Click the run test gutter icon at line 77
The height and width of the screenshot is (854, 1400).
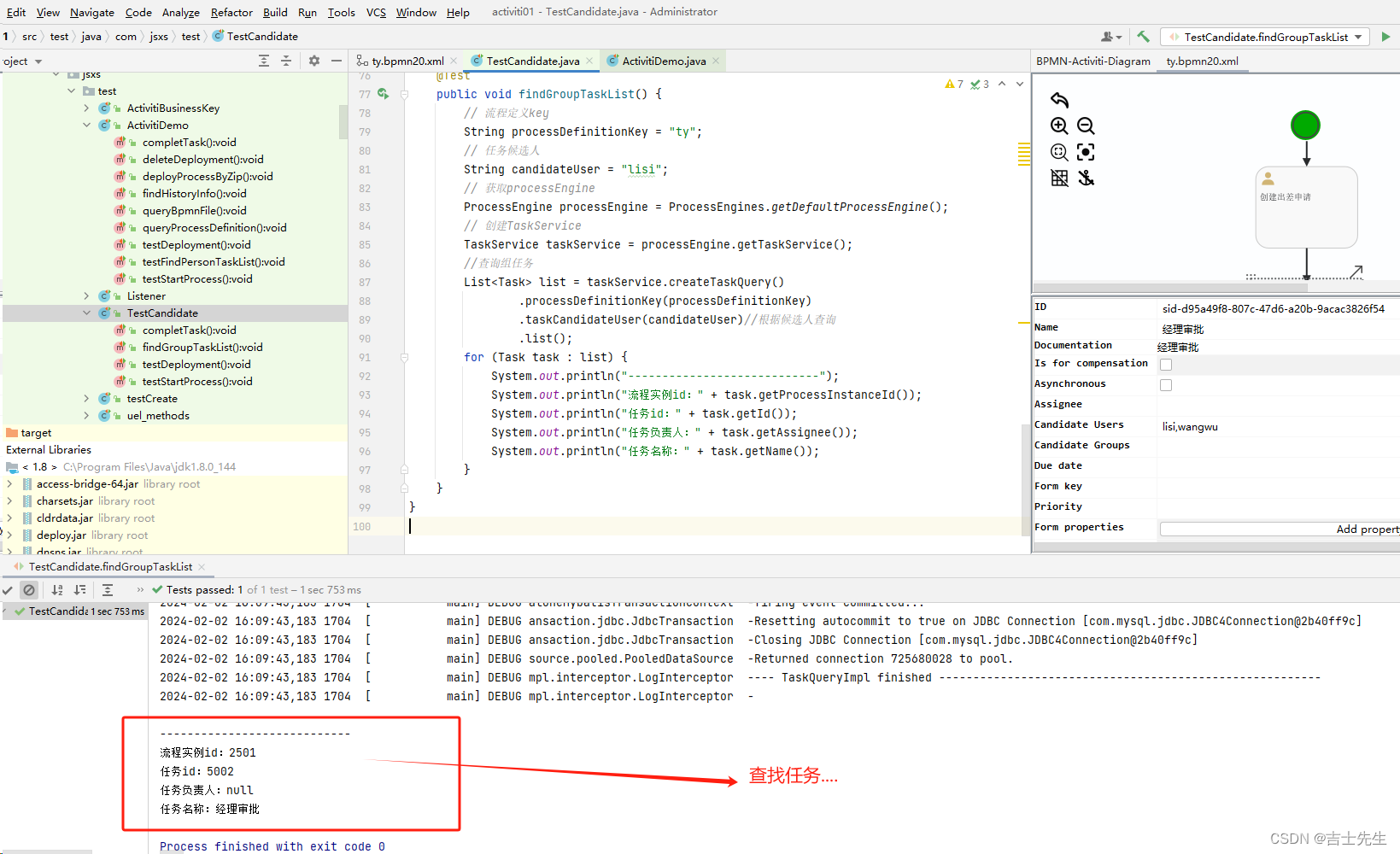pyautogui.click(x=384, y=94)
